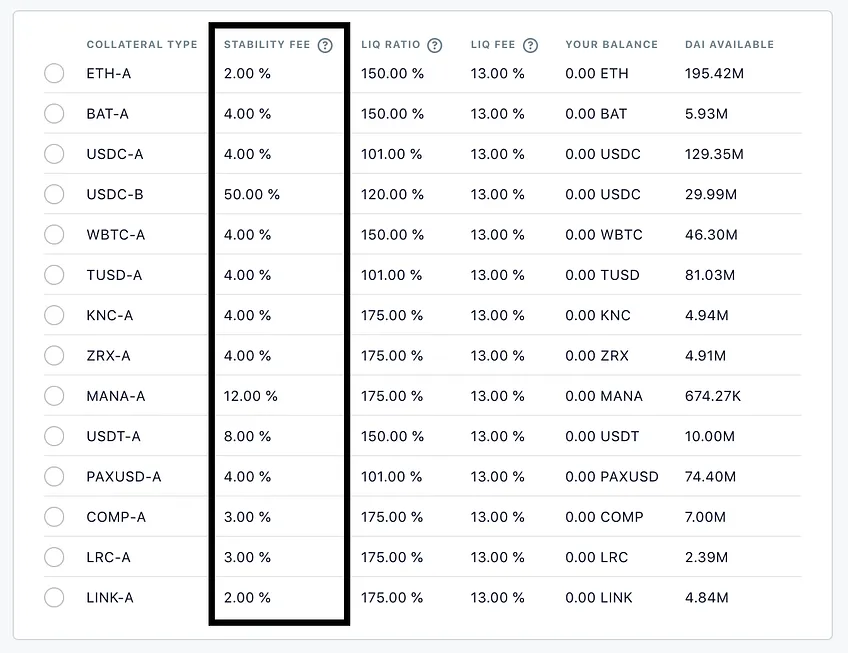Pick the ZRX-A radio option
The height and width of the screenshot is (653, 848).
pos(54,355)
